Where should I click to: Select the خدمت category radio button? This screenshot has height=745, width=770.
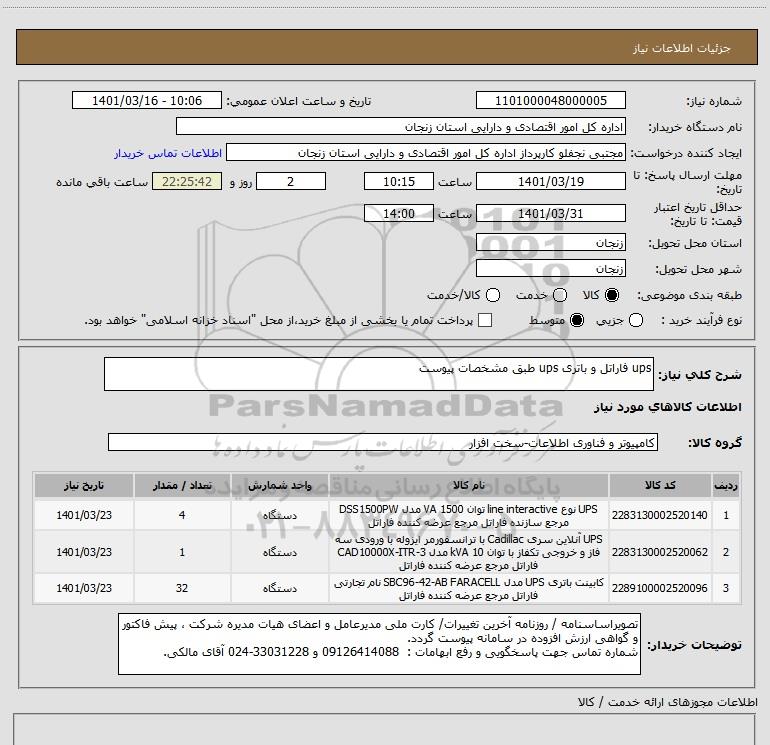tap(560, 295)
